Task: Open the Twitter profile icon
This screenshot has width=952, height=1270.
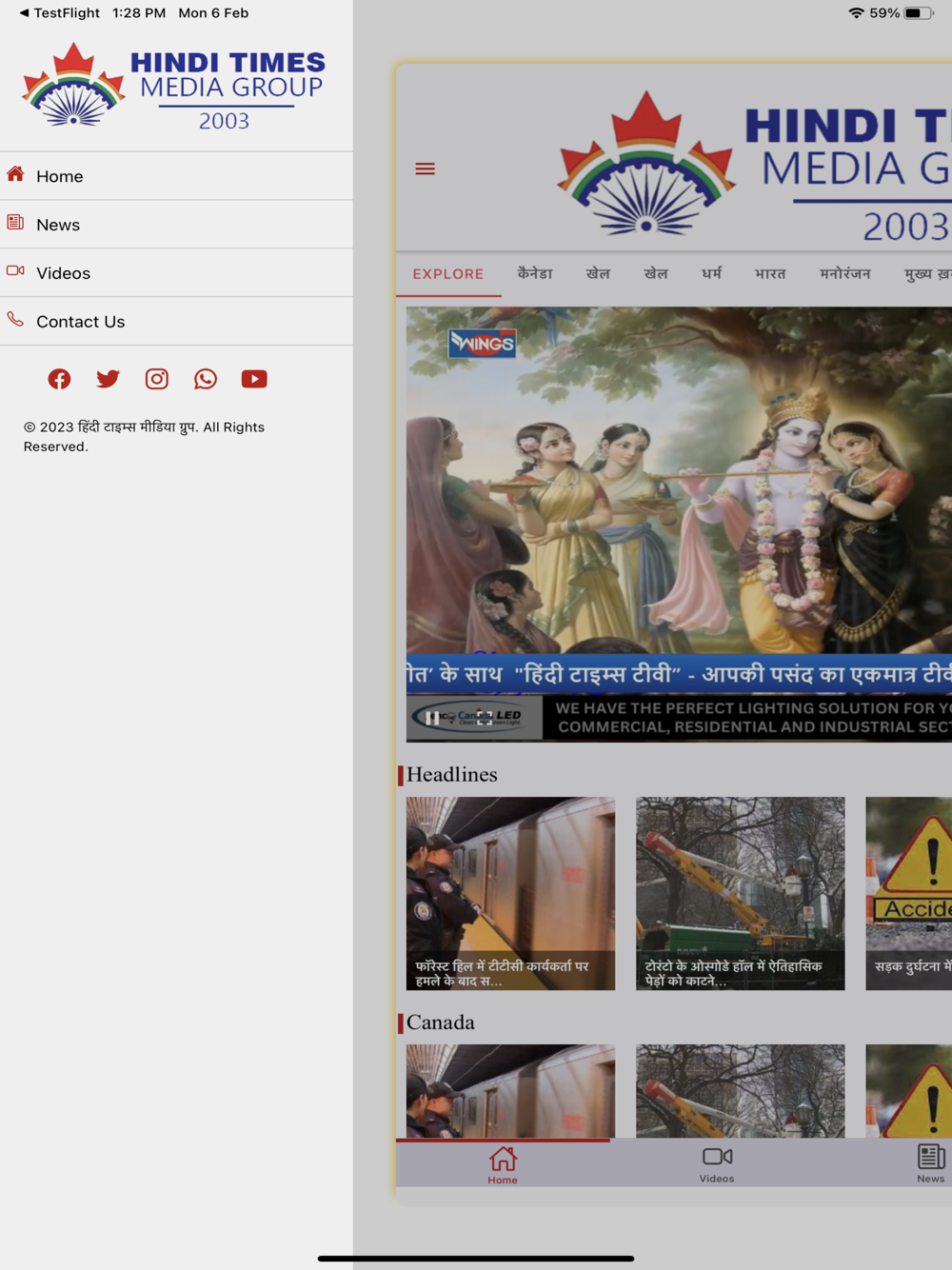Action: pyautogui.click(x=108, y=379)
